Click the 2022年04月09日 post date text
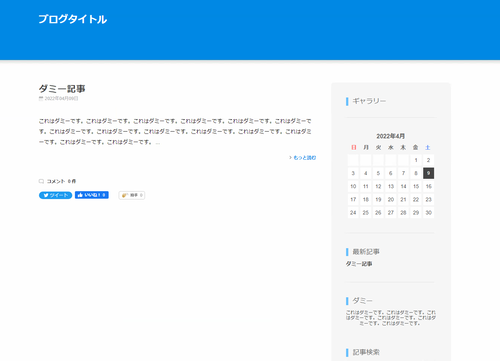Viewport: 500px width, 361px height. point(61,98)
